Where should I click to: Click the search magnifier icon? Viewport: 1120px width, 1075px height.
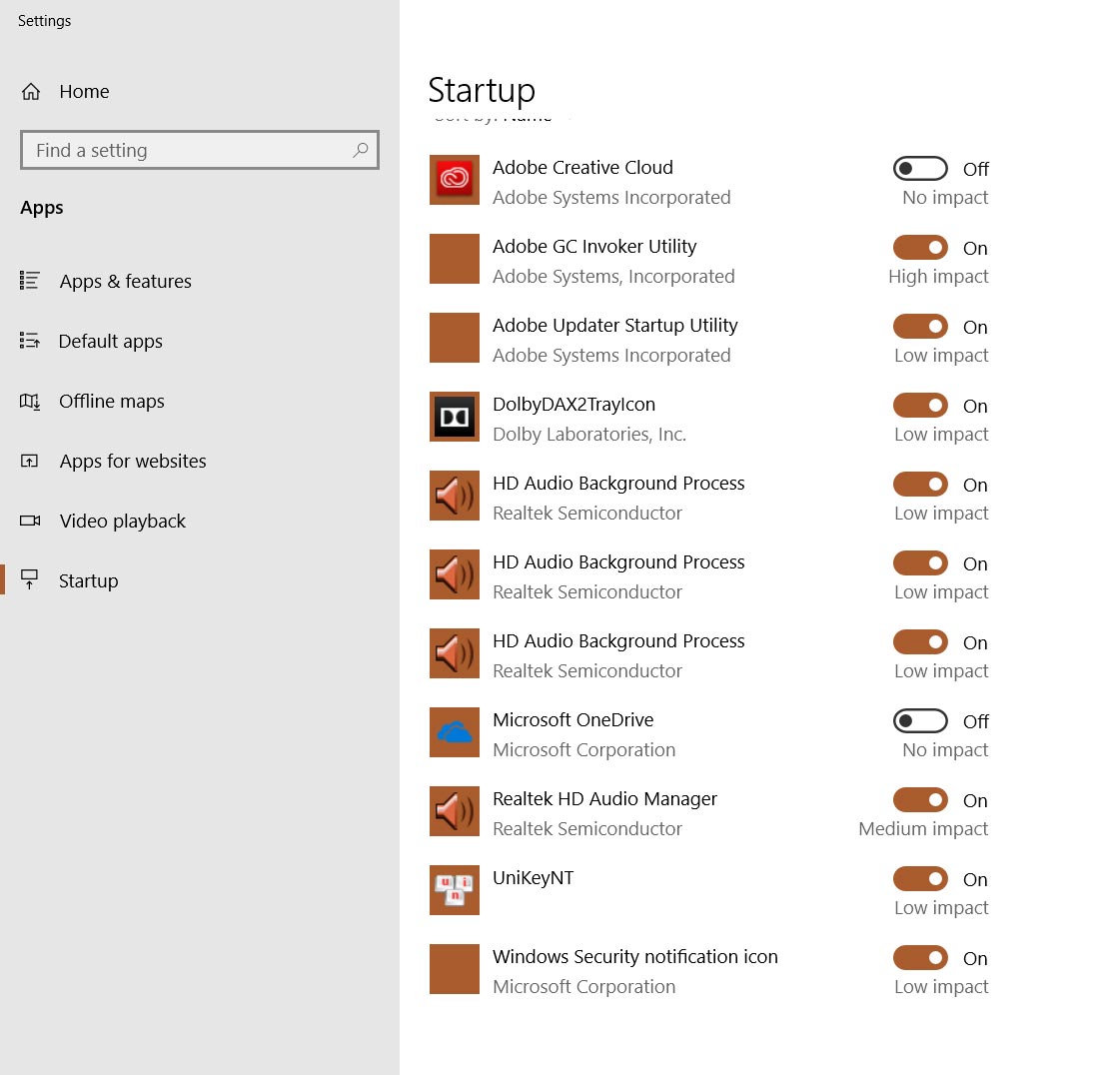point(361,150)
